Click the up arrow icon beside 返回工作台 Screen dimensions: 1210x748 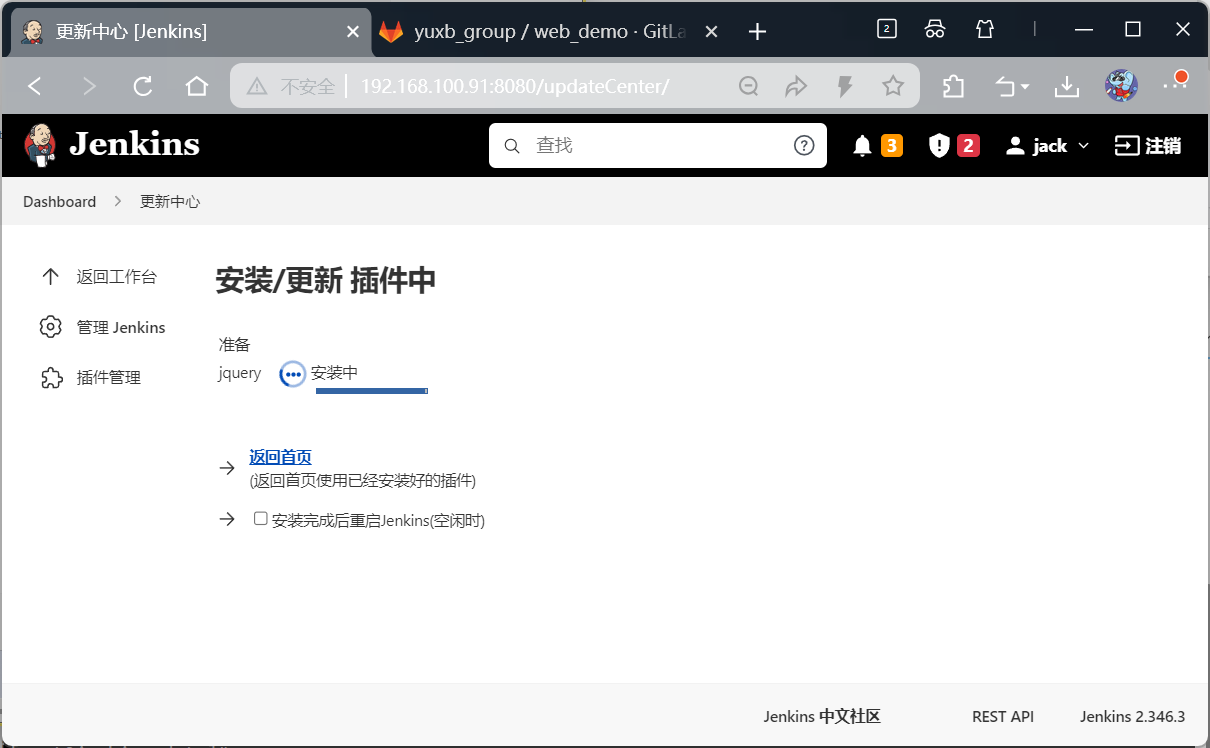[x=50, y=277]
